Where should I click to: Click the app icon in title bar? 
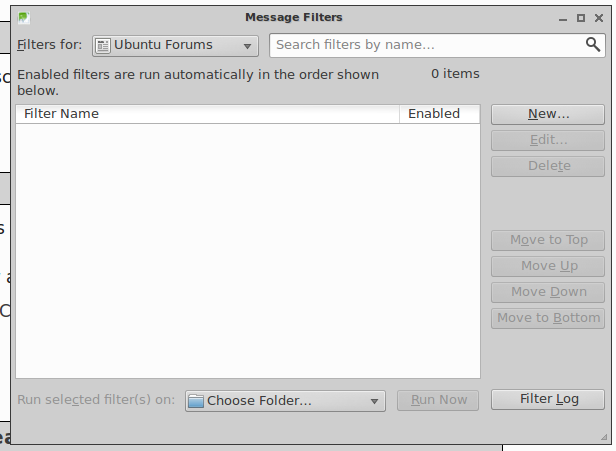[x=24, y=18]
